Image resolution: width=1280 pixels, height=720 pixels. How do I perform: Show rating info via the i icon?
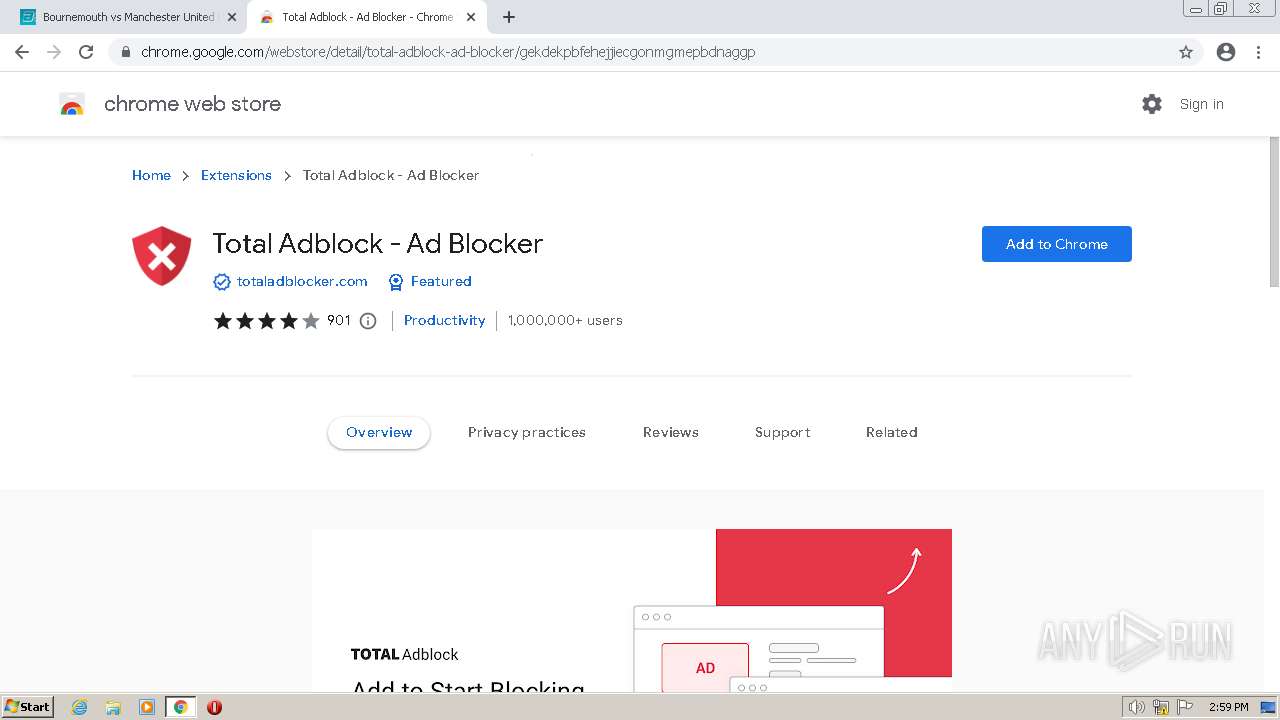368,321
